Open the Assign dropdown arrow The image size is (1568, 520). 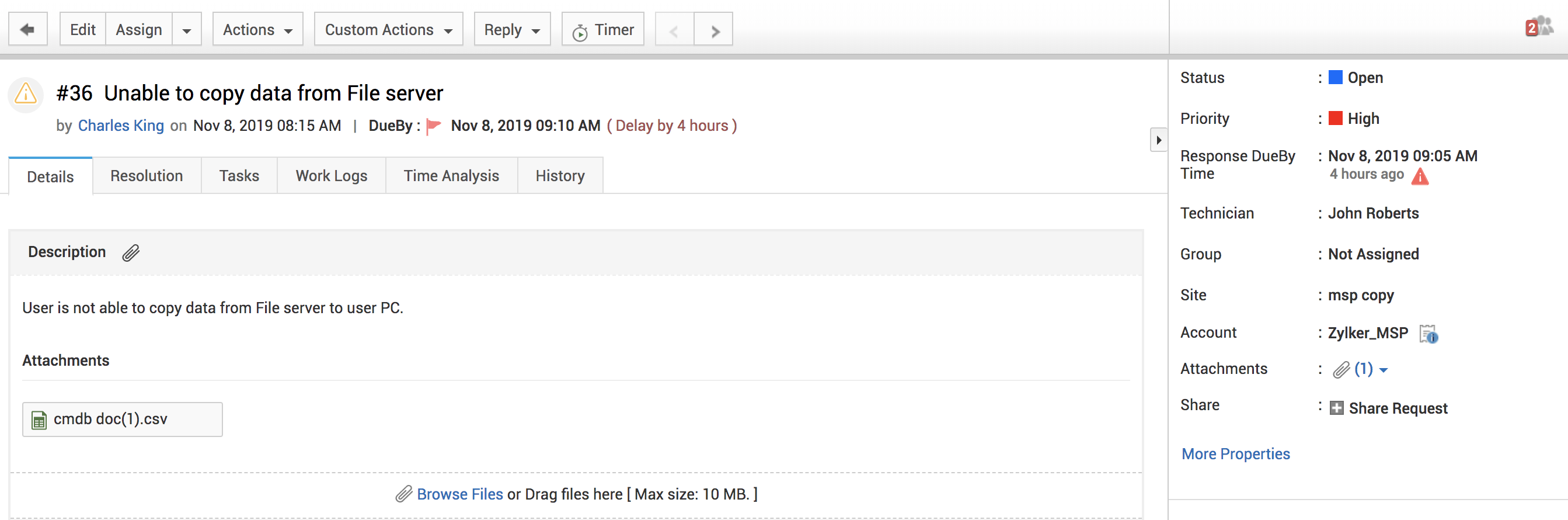click(x=187, y=30)
